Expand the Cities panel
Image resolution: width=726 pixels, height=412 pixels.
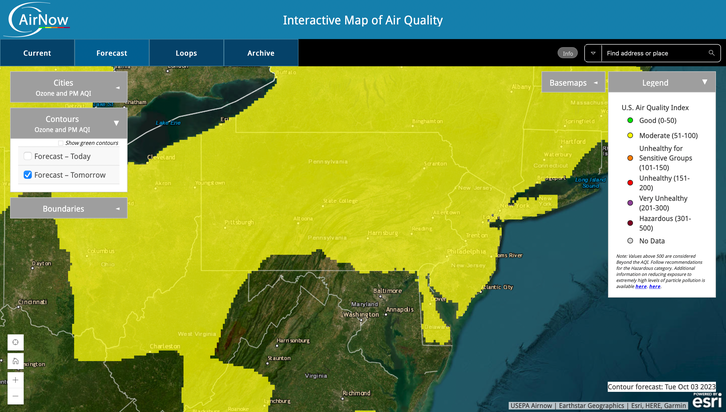point(118,87)
